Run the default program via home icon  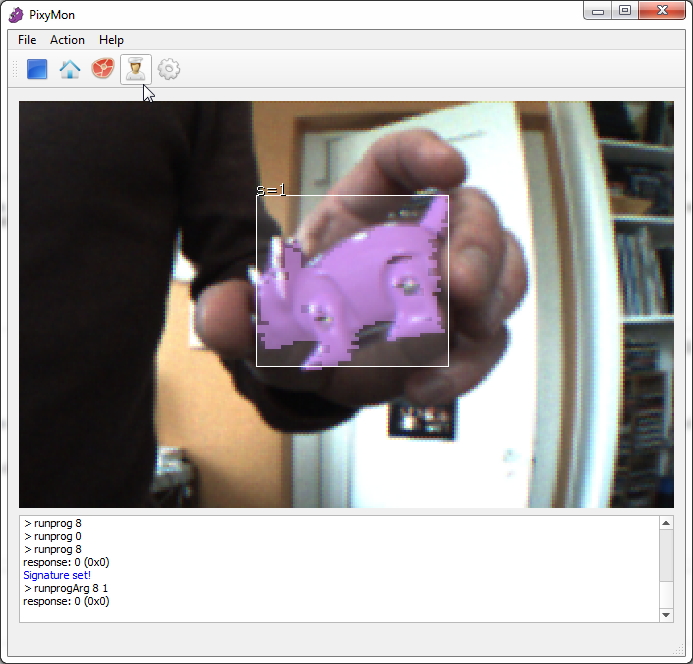coord(70,70)
